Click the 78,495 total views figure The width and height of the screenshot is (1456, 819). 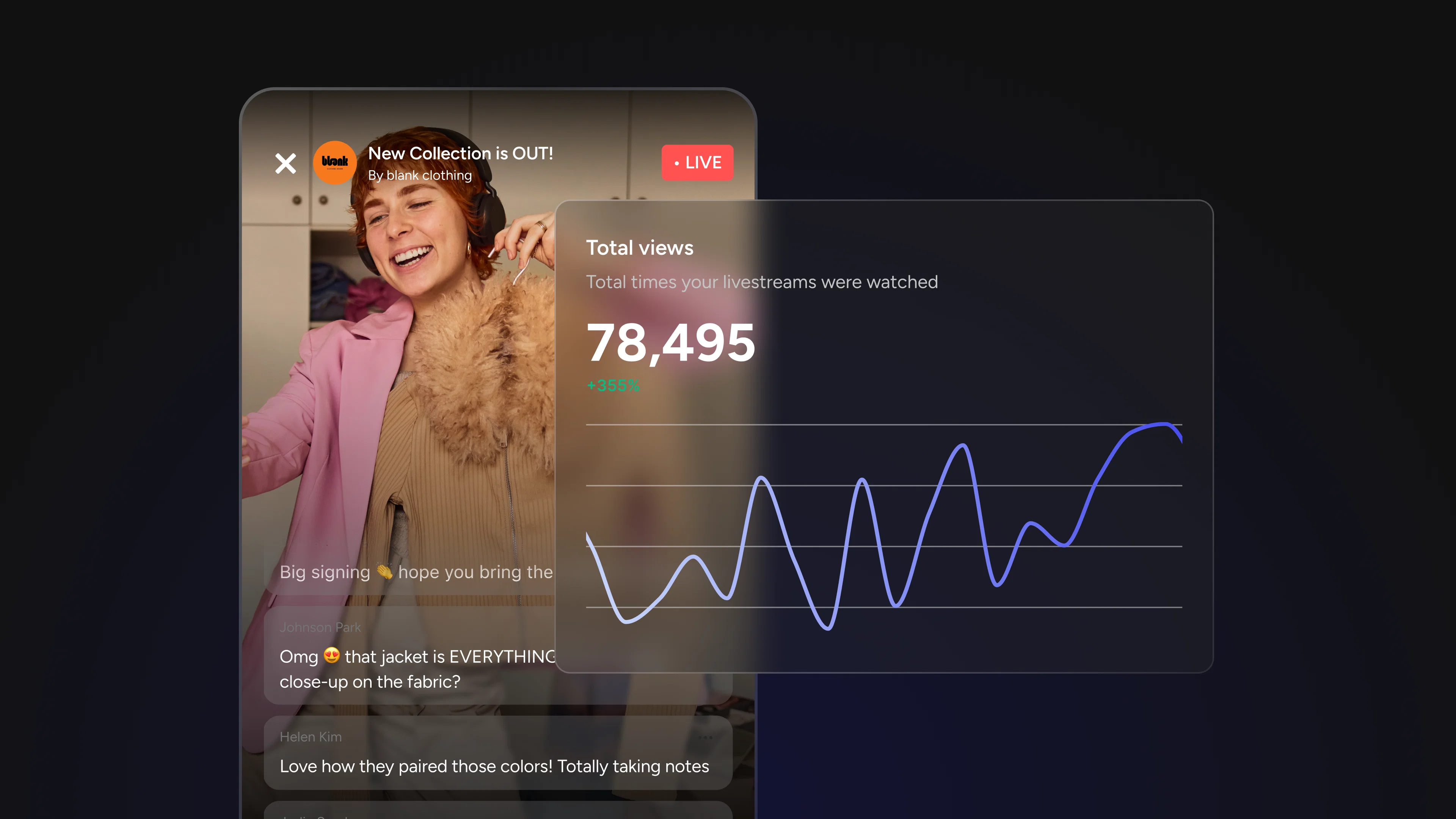pos(670,342)
